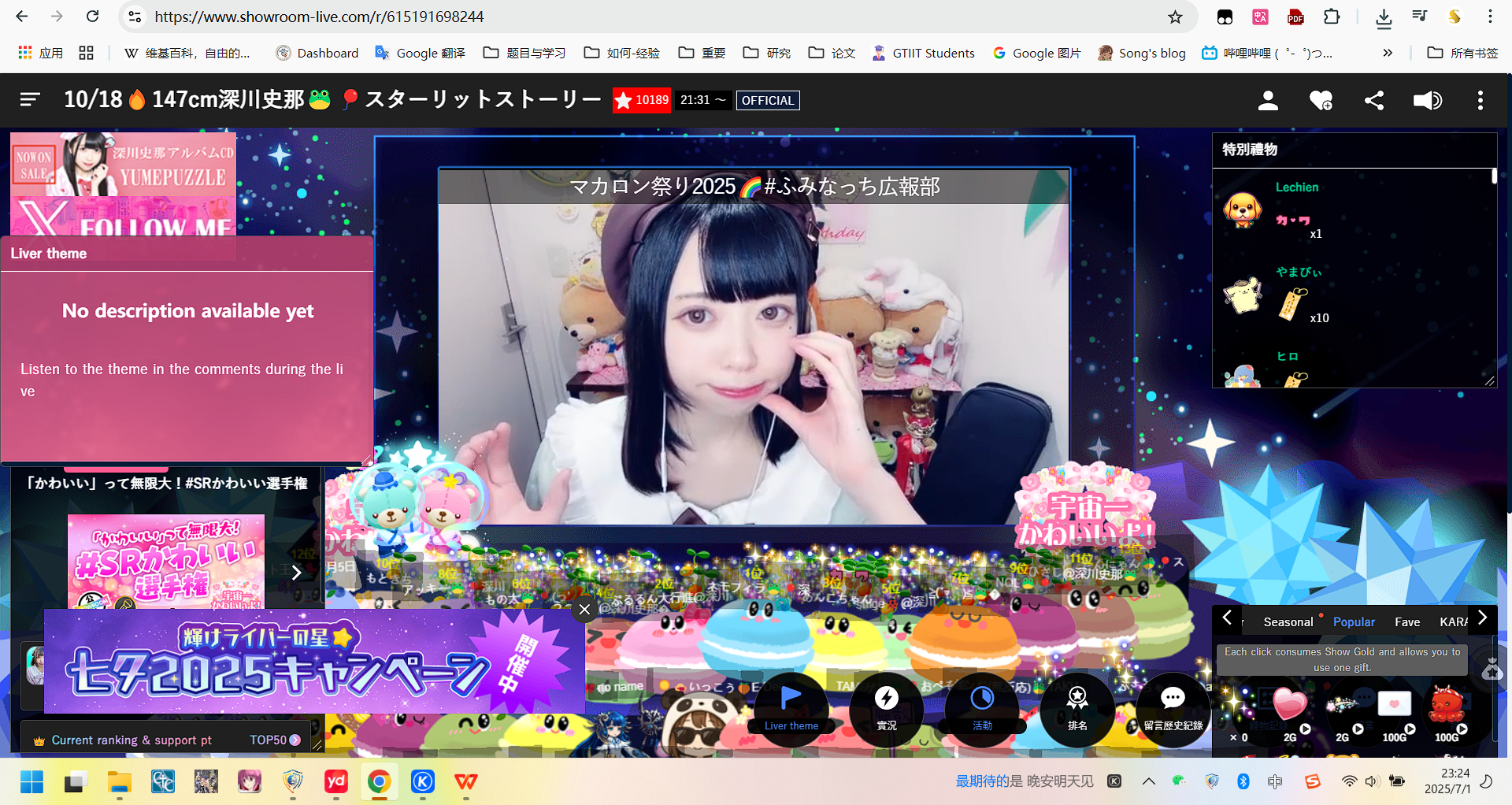Click the share icon in the header
This screenshot has height=805, width=1512.
coord(1374,100)
